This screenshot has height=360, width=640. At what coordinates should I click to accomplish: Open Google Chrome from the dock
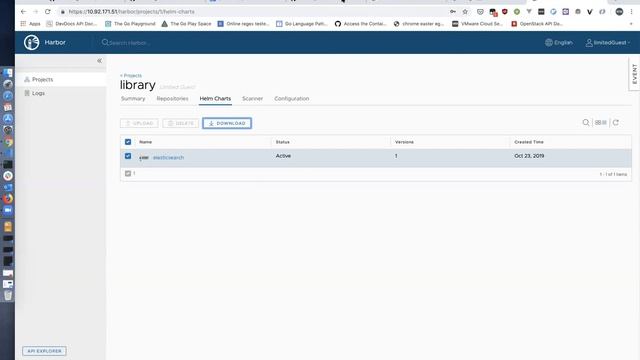(8, 142)
